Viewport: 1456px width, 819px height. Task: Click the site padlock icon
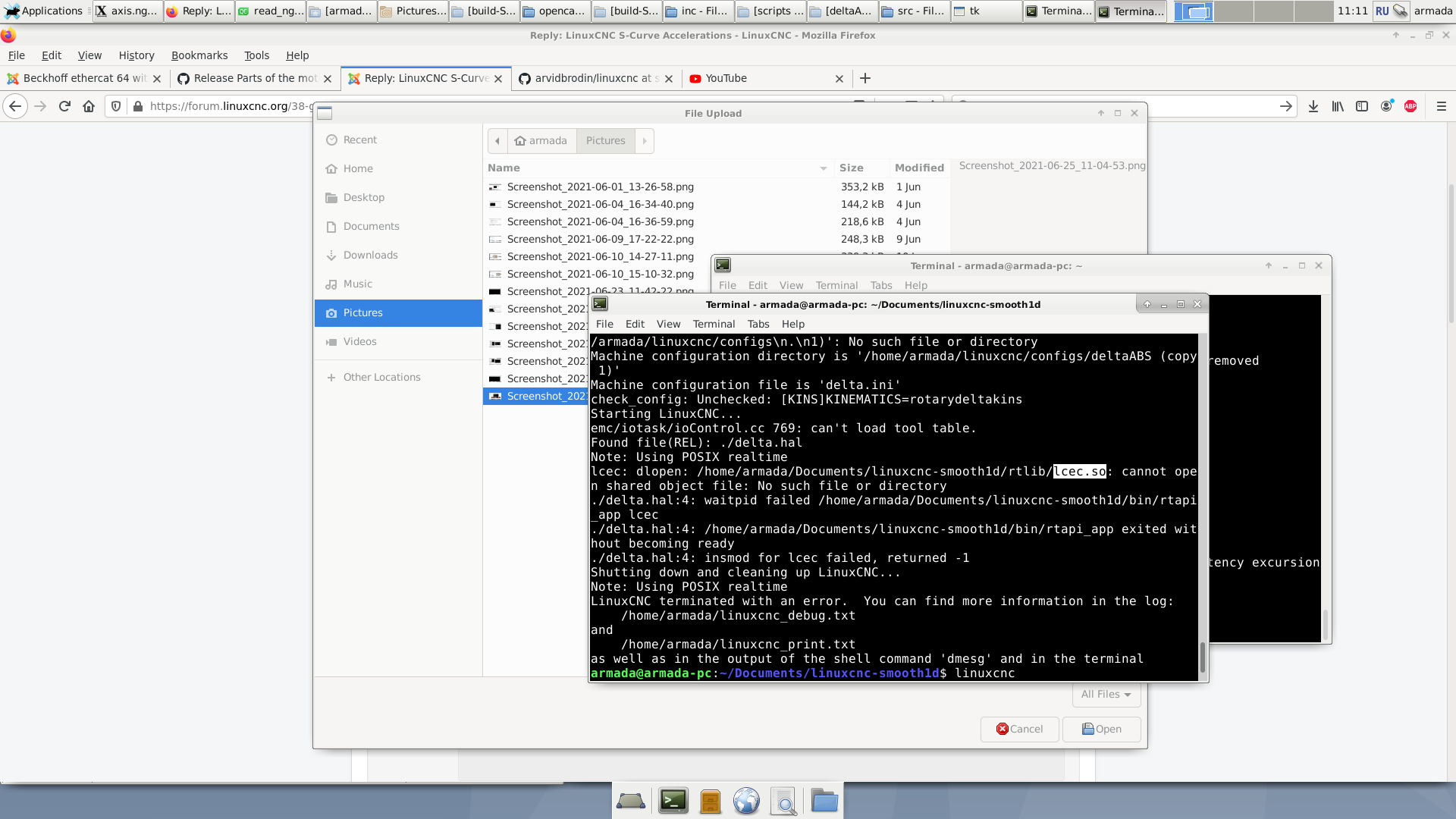(137, 107)
